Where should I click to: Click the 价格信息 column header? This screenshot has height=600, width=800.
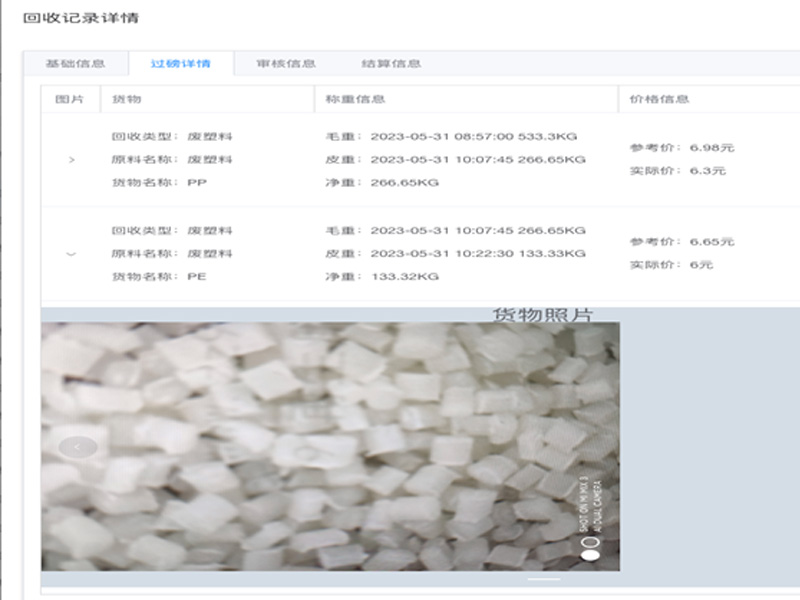(659, 99)
